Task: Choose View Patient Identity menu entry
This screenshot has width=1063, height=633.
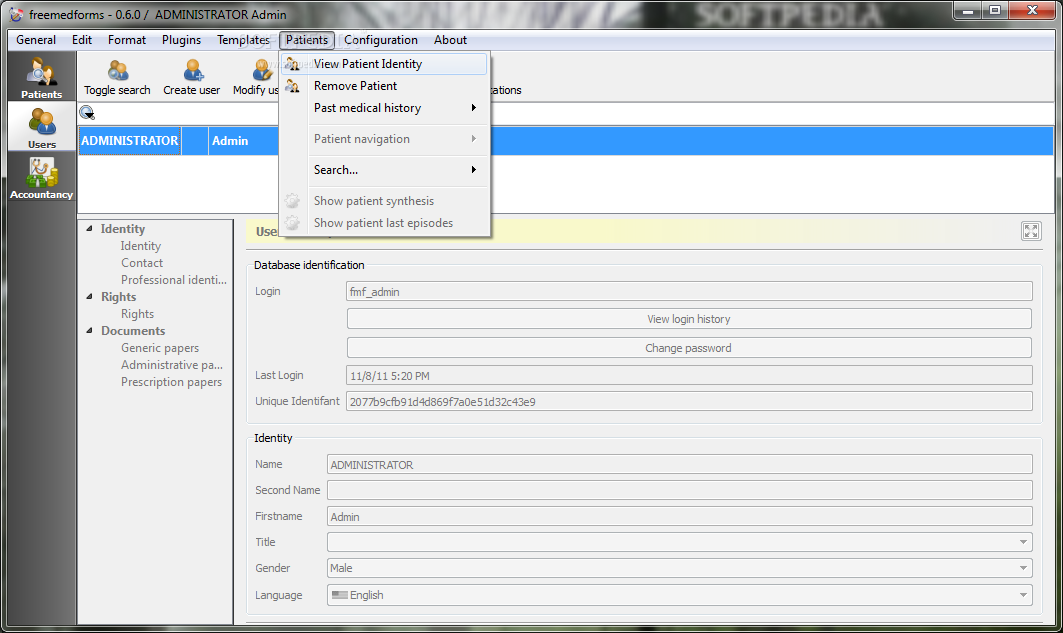Action: click(x=384, y=64)
